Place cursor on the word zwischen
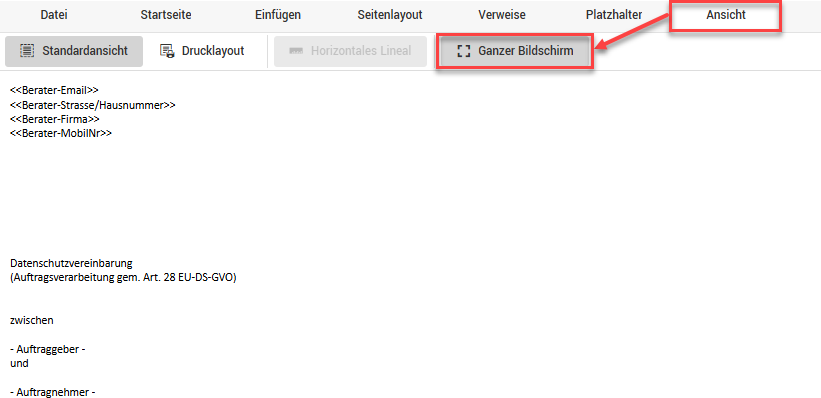Screen dimensions: 821x398 coord(31,320)
